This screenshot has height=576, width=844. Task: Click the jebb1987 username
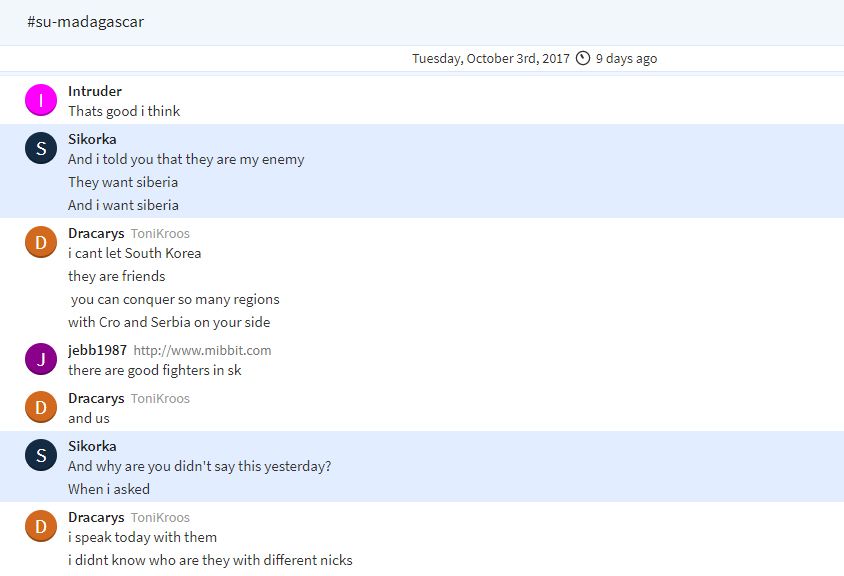pos(97,350)
